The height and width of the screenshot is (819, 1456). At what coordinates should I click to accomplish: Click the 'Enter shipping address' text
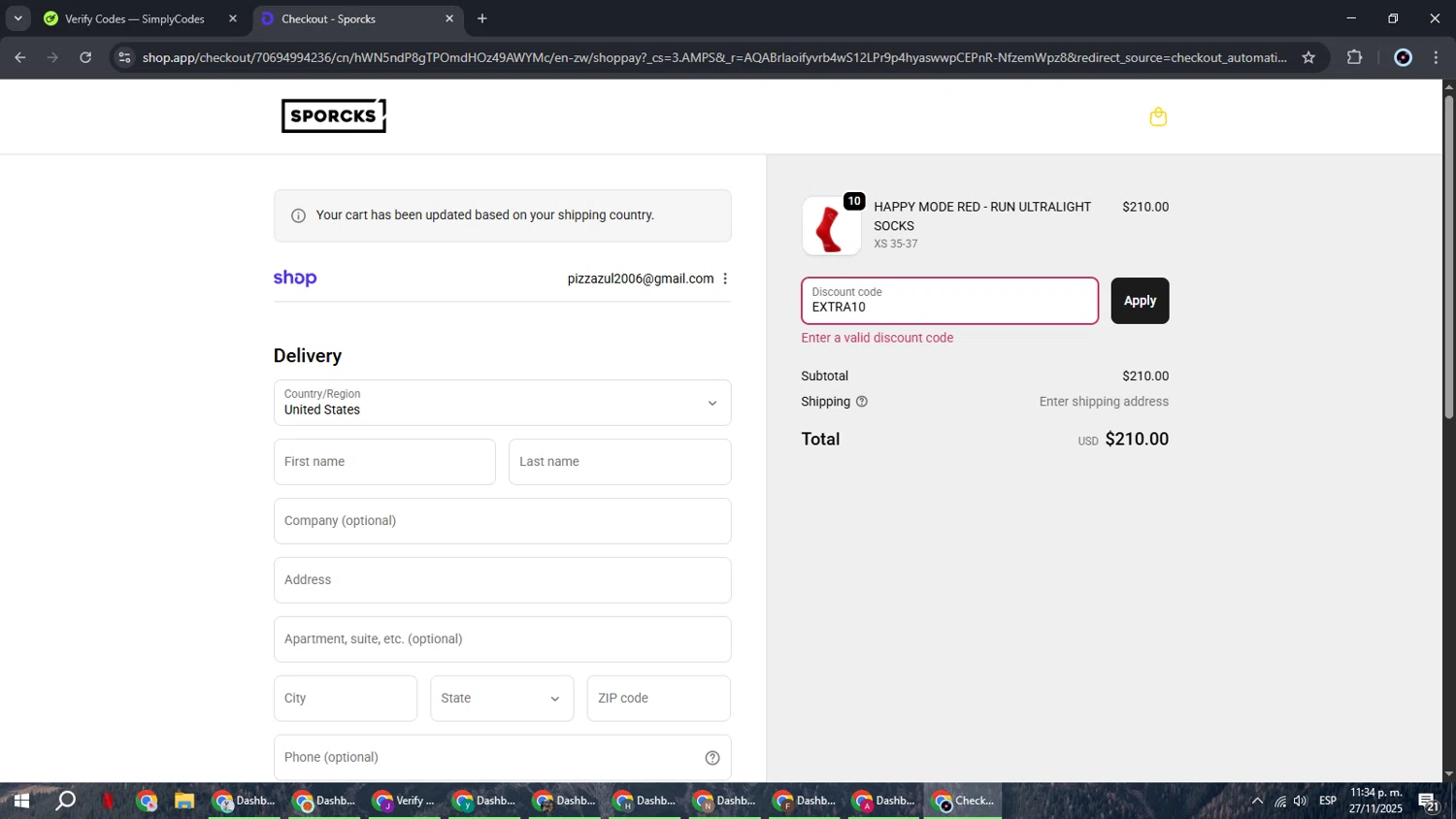(x=1104, y=402)
